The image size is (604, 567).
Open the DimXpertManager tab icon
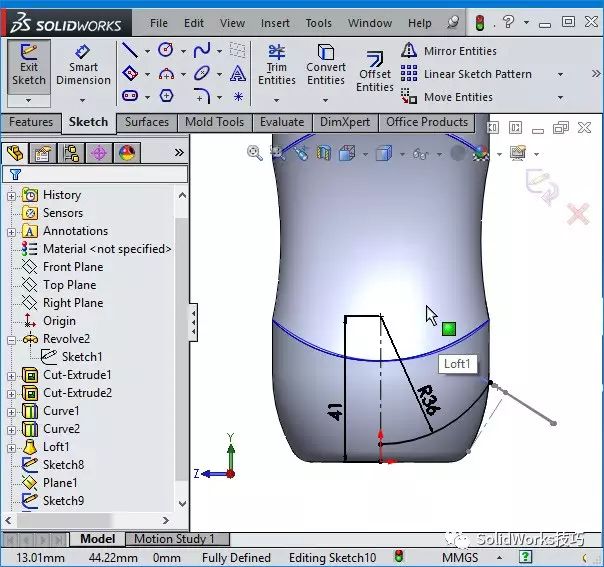99,153
